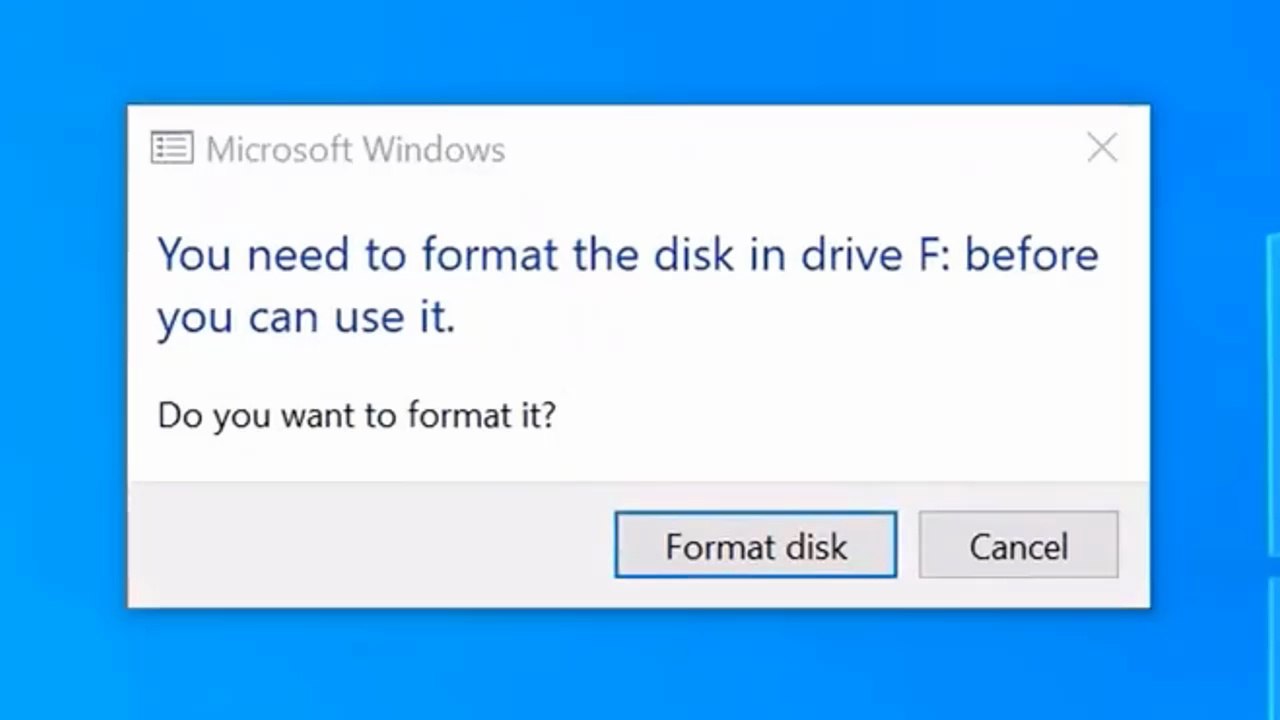Click the blank white area right of the question
The height and width of the screenshot is (720, 1280).
(850, 414)
